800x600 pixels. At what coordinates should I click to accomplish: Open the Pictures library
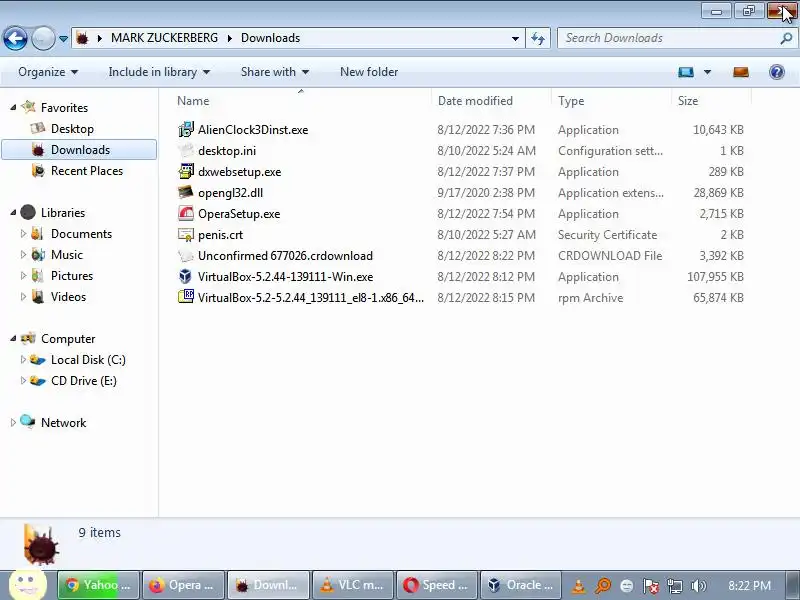pos(72,276)
